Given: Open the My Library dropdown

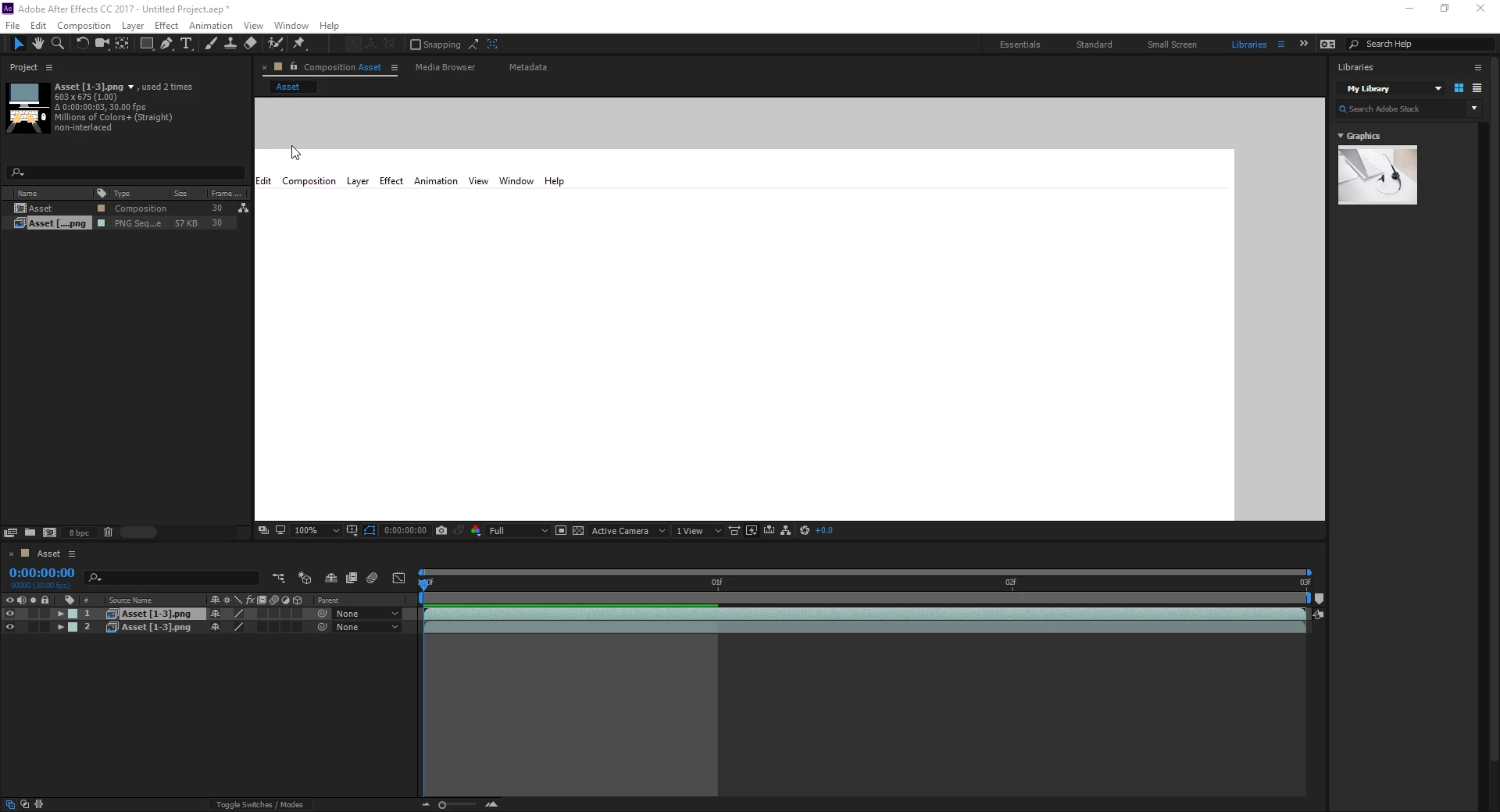Looking at the screenshot, I should coord(1395,88).
